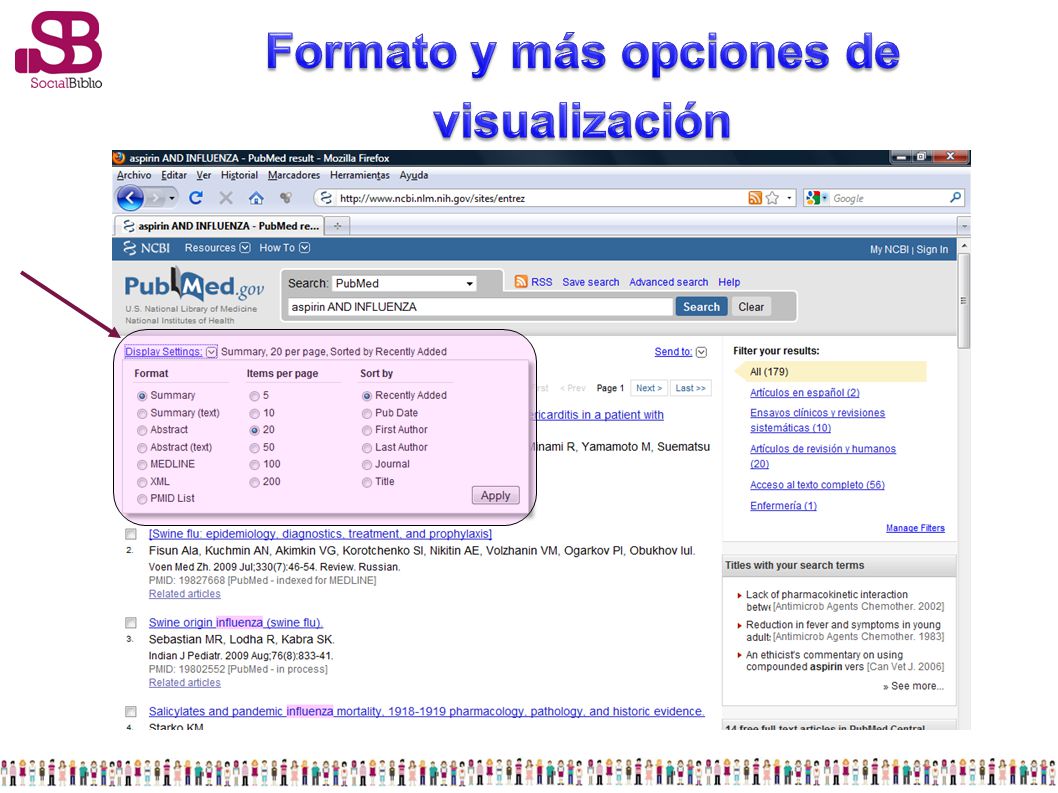Open the Send to dropdown arrow
The height and width of the screenshot is (793, 1058).
click(x=702, y=352)
